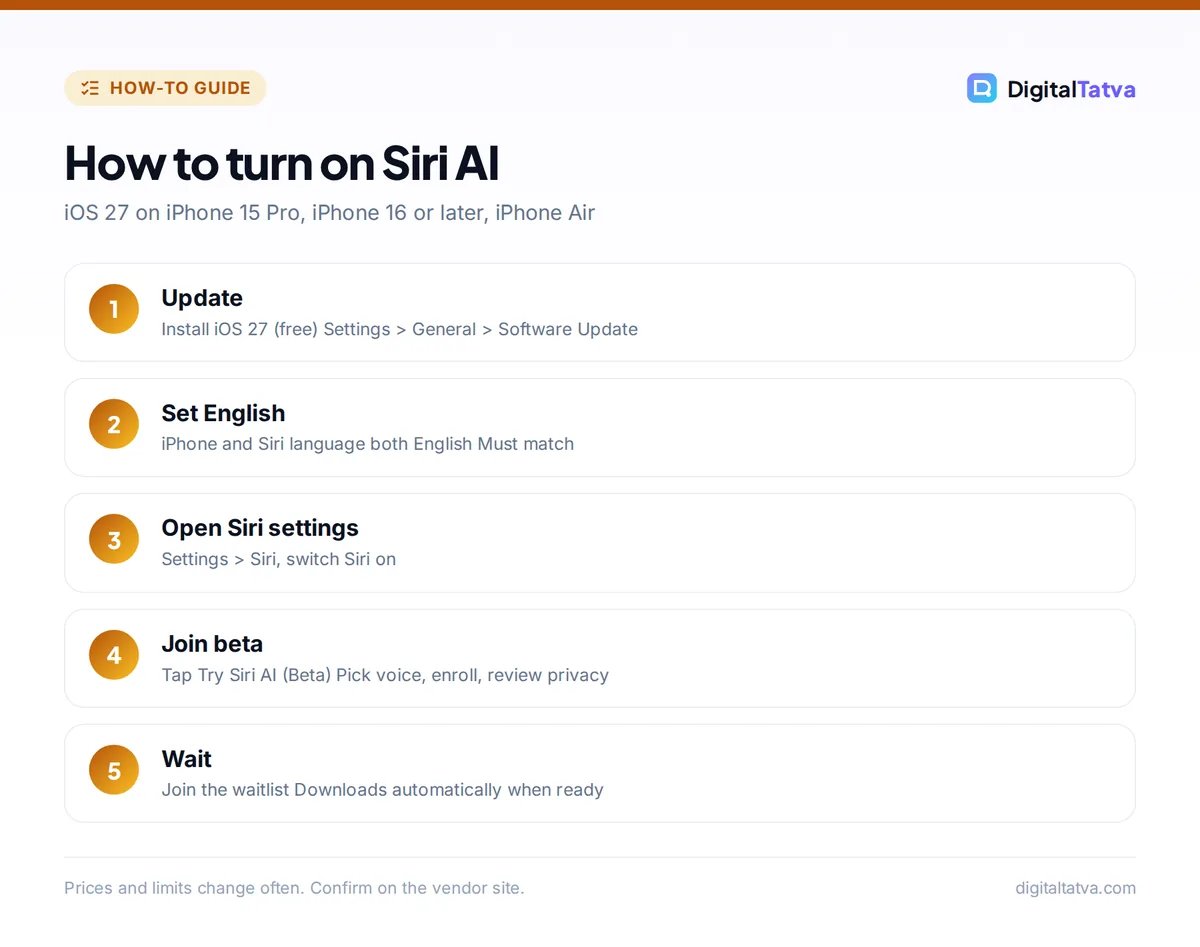Select the Join the waitlist description line
1200x947 pixels.
[x=383, y=790]
